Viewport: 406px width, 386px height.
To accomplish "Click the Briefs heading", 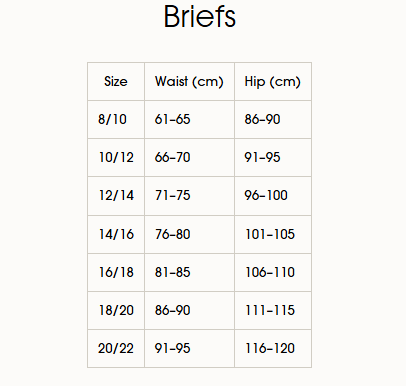I will tap(200, 17).
